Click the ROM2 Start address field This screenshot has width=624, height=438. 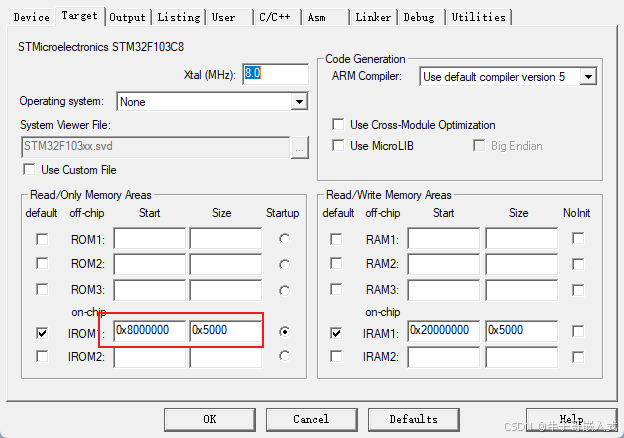(x=150, y=264)
